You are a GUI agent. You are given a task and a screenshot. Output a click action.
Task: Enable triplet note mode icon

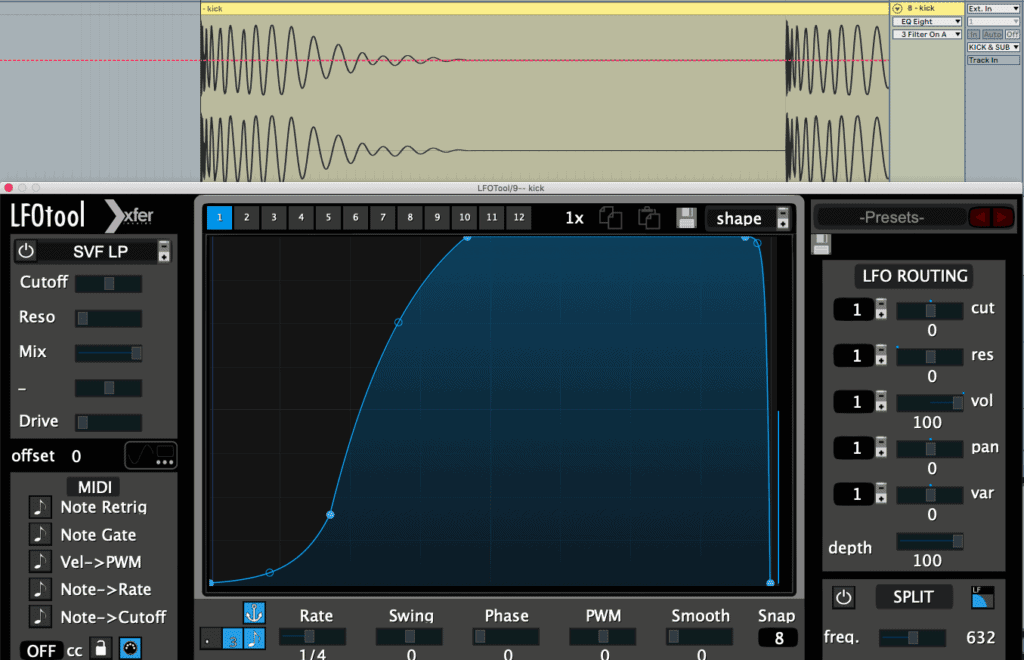tap(233, 638)
